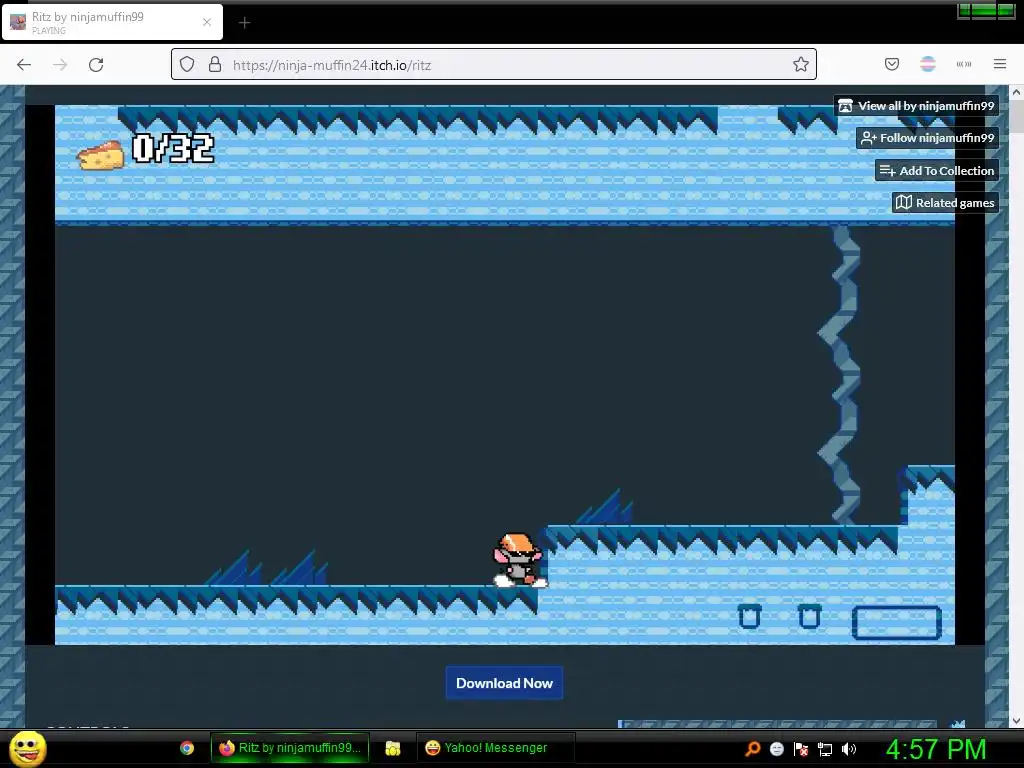Reload the page with the refresh icon
This screenshot has width=1024, height=768.
click(x=96, y=65)
